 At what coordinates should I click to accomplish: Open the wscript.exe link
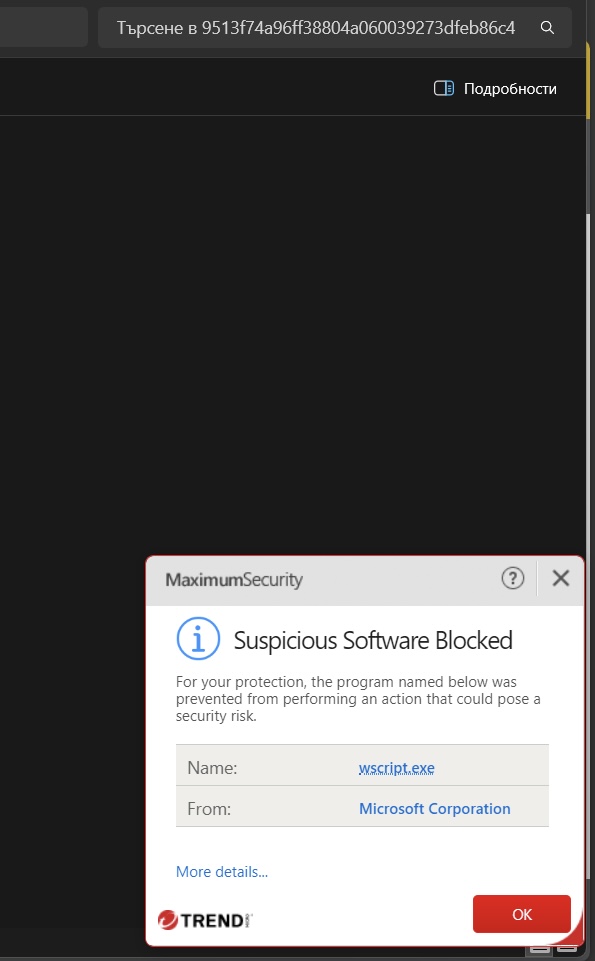click(x=396, y=768)
